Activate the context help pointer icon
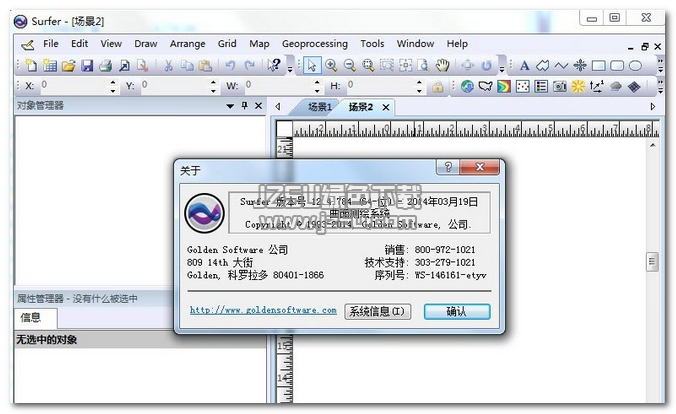This screenshot has width=676, height=414. [274, 66]
